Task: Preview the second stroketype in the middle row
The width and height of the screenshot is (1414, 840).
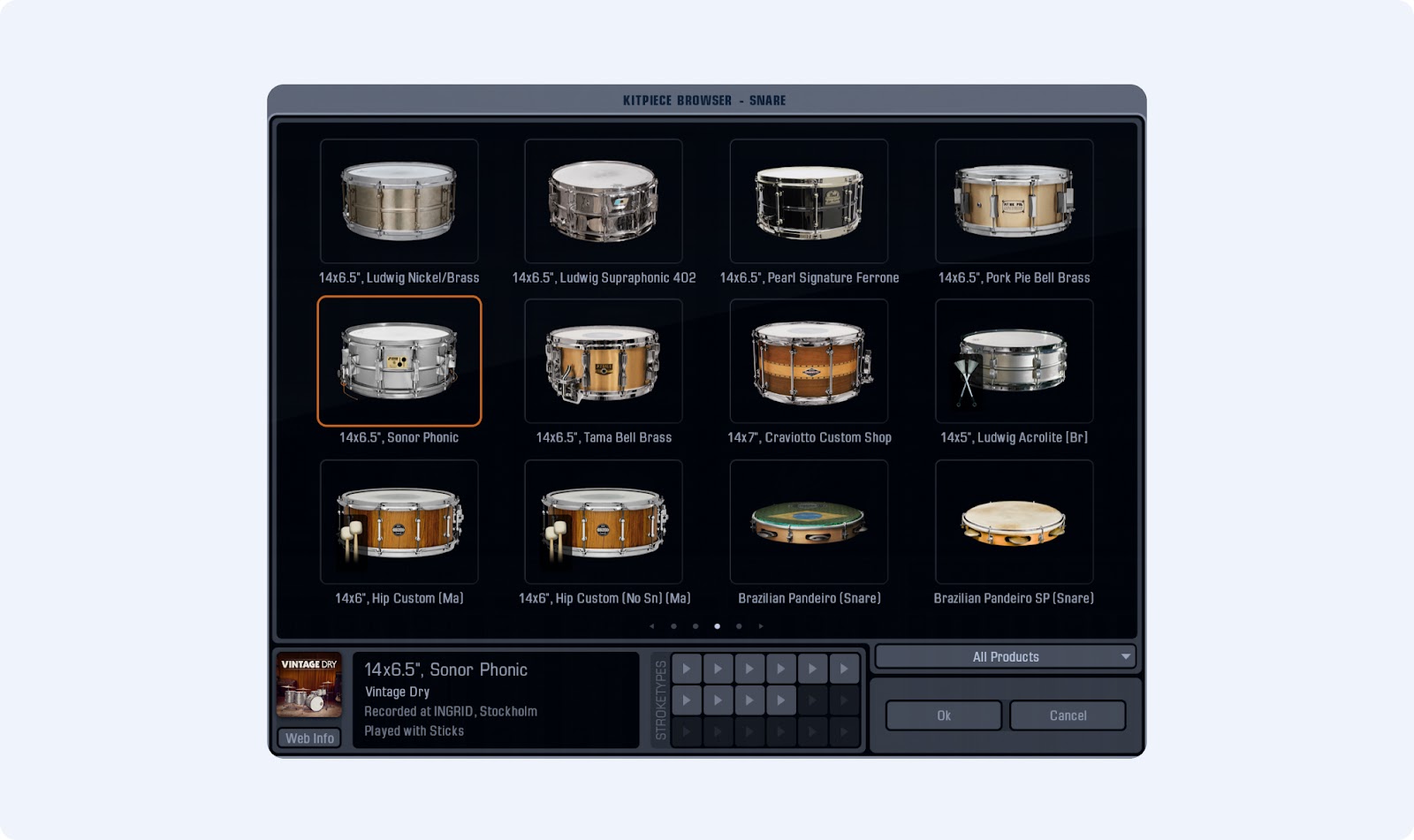Action: [x=718, y=700]
